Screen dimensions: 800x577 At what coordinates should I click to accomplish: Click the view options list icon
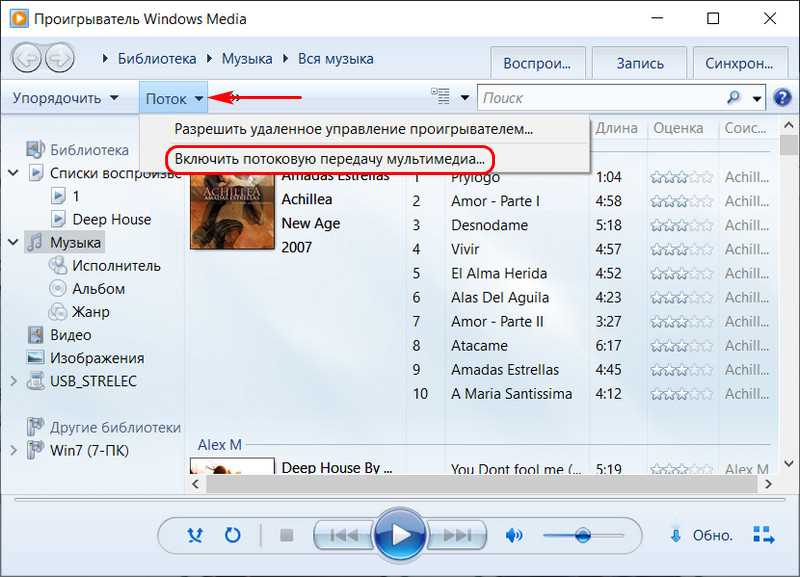[x=440, y=96]
